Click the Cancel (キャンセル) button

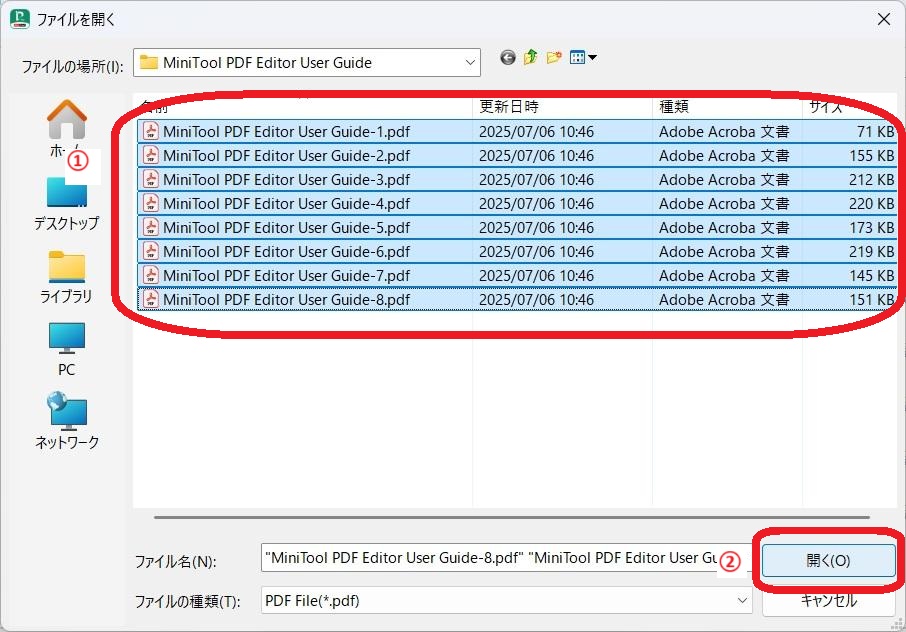pos(829,601)
